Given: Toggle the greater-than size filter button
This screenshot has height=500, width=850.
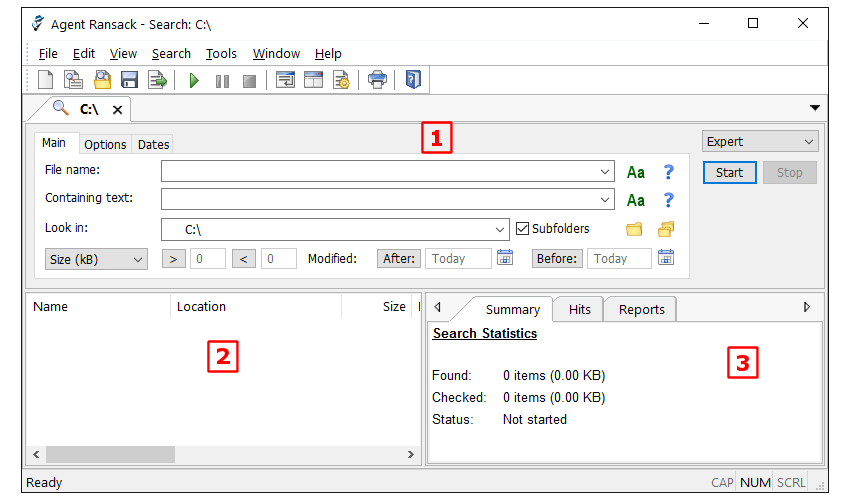Looking at the screenshot, I should (173, 259).
